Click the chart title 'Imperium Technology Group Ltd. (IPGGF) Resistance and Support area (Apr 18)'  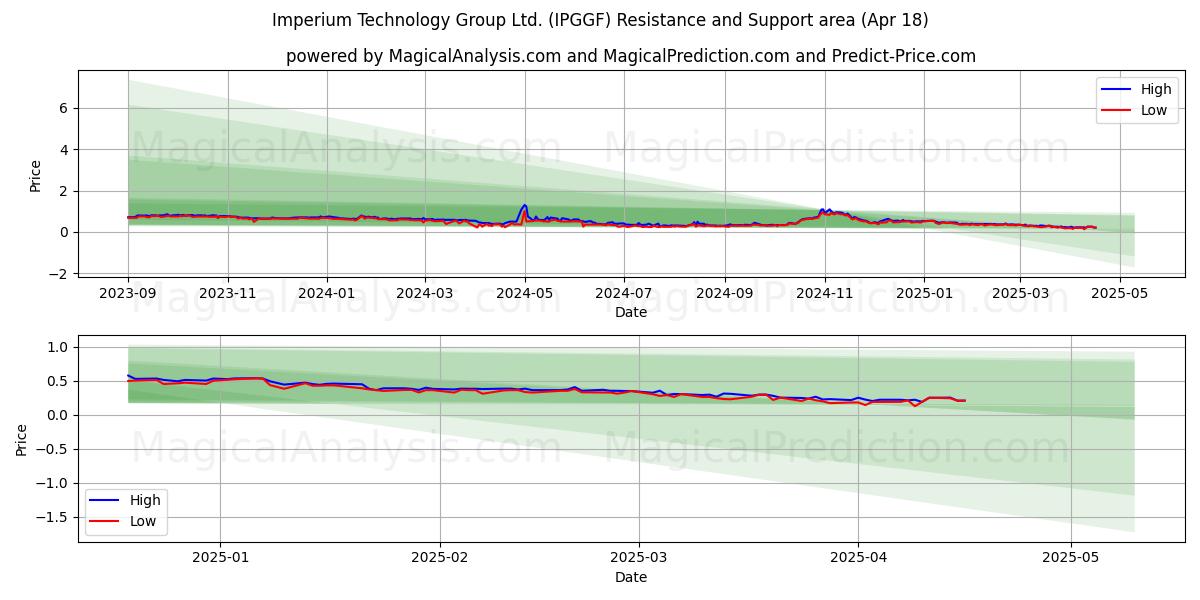pos(600,20)
